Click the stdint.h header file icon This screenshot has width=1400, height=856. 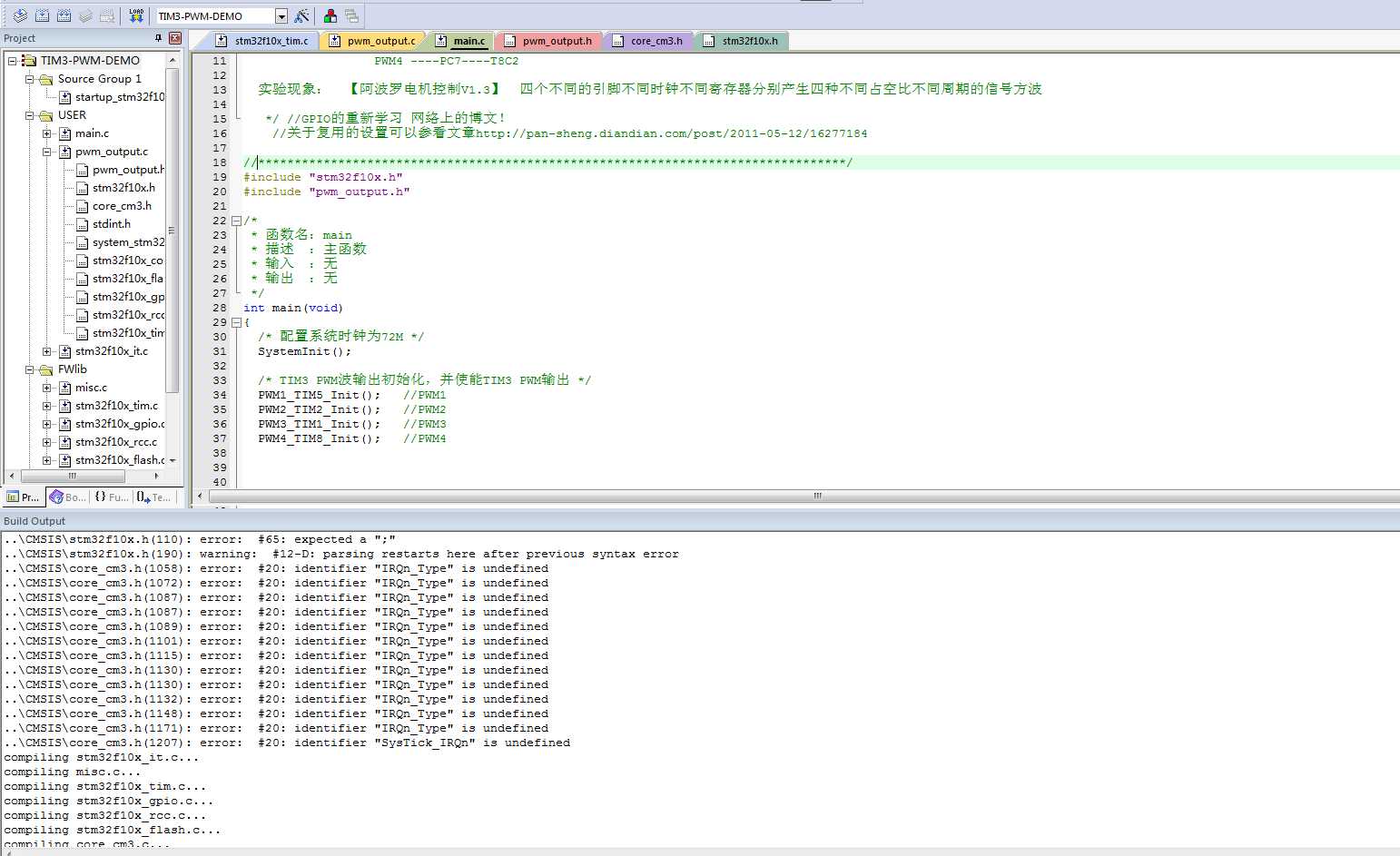pyautogui.click(x=83, y=224)
